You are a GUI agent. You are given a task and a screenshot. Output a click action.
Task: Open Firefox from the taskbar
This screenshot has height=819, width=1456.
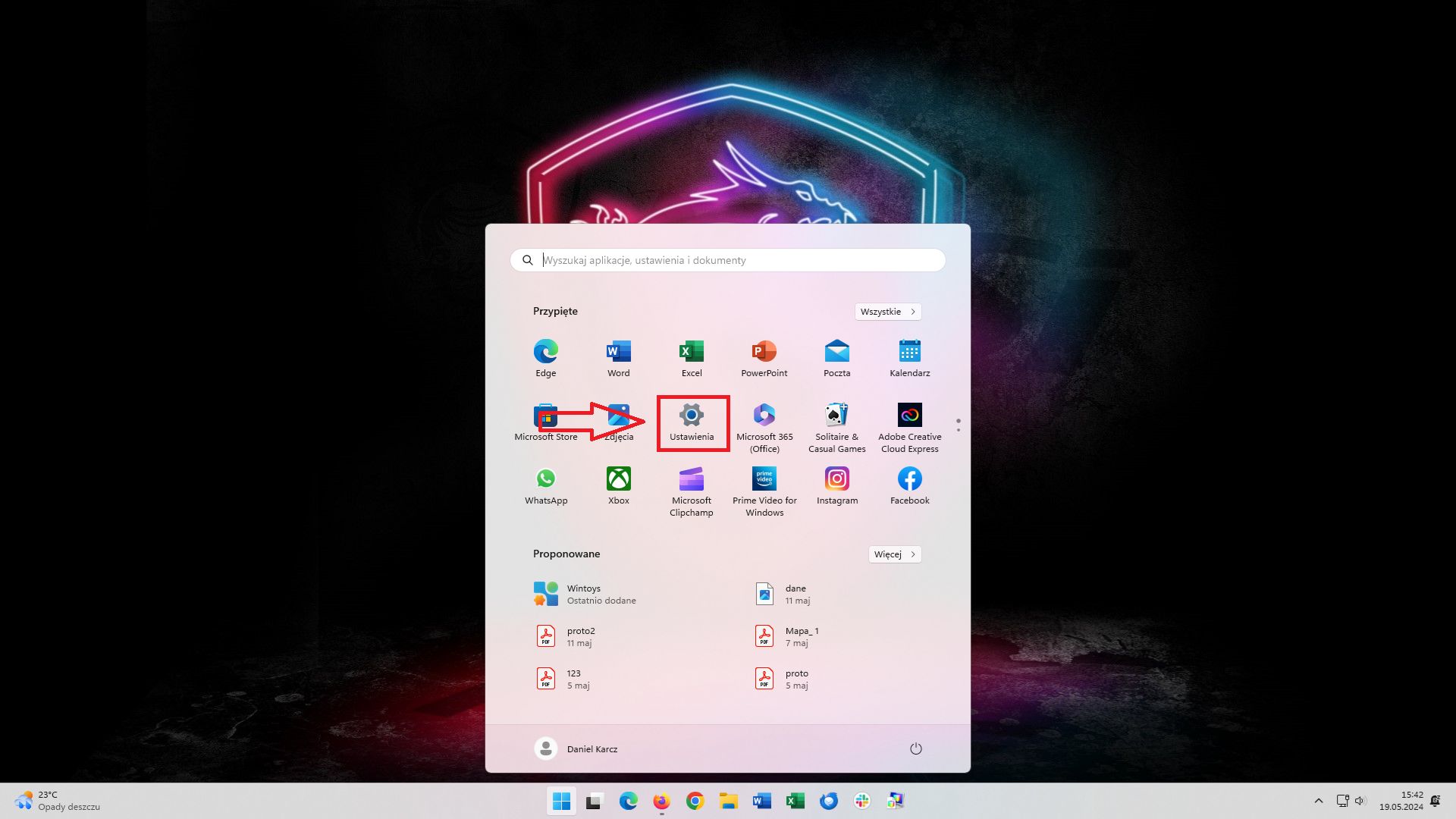[661, 802]
